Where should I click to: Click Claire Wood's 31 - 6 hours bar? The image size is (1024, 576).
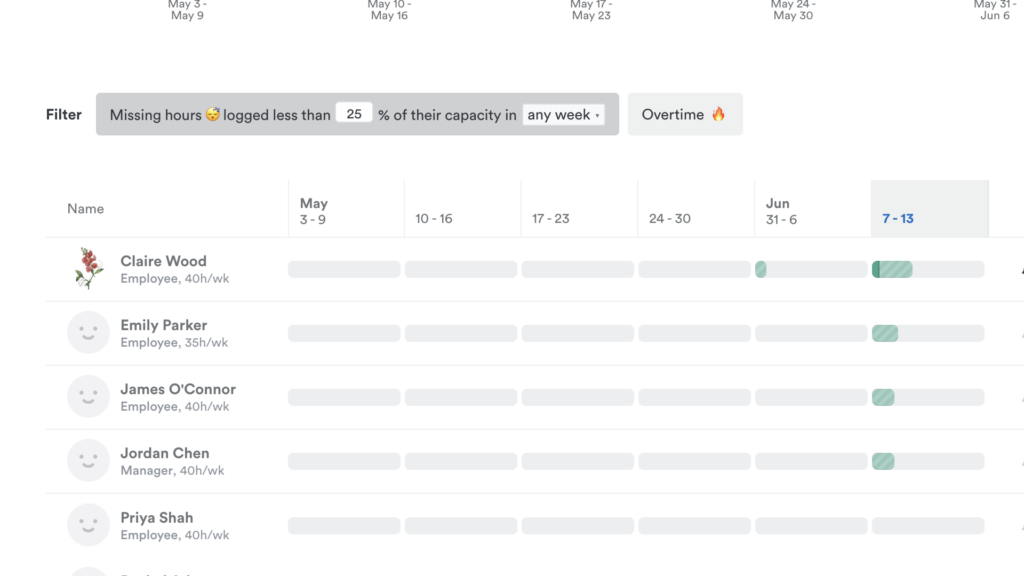pos(811,269)
